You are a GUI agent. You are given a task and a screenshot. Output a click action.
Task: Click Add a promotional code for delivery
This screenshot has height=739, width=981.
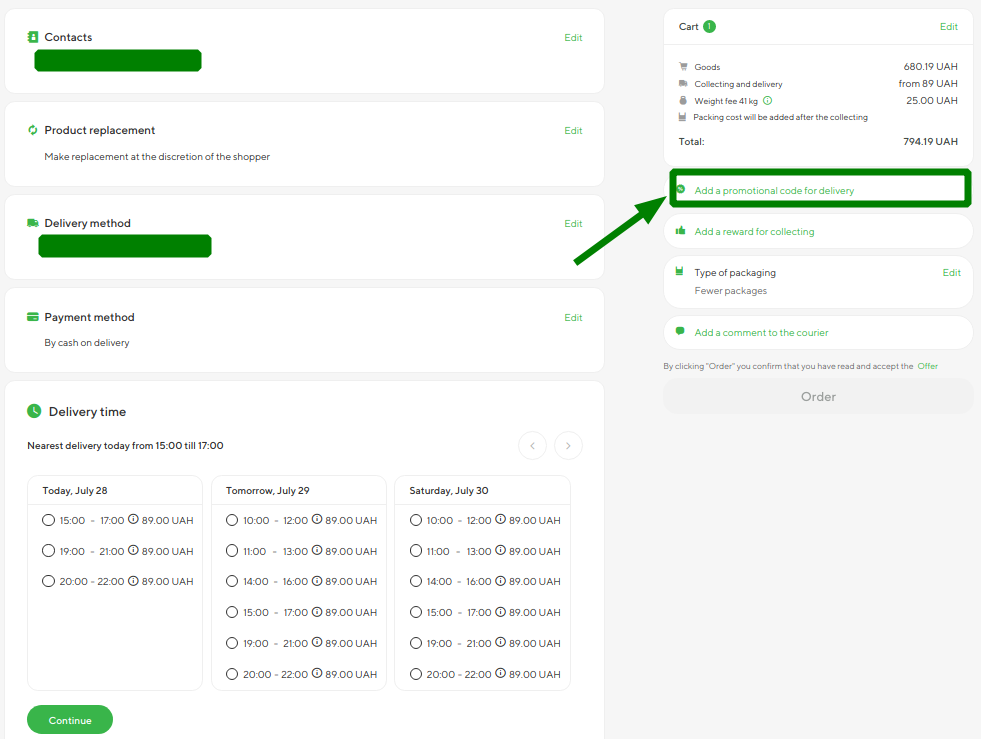(x=774, y=190)
